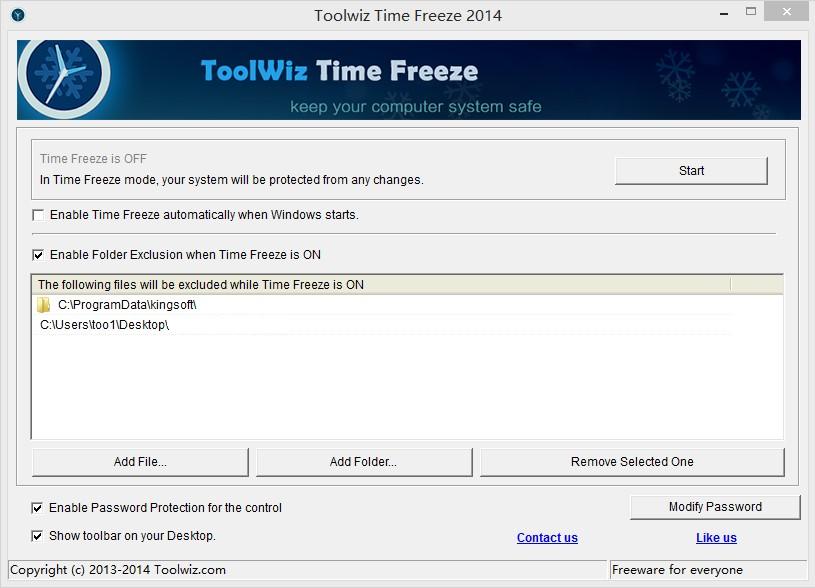Viewport: 815px width, 588px height.
Task: Click the folder icon beside the kingsoft path
Action: click(44, 305)
